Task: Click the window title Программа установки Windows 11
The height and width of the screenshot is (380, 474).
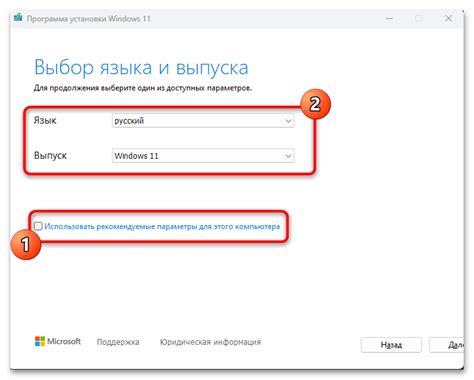Action: (x=88, y=19)
